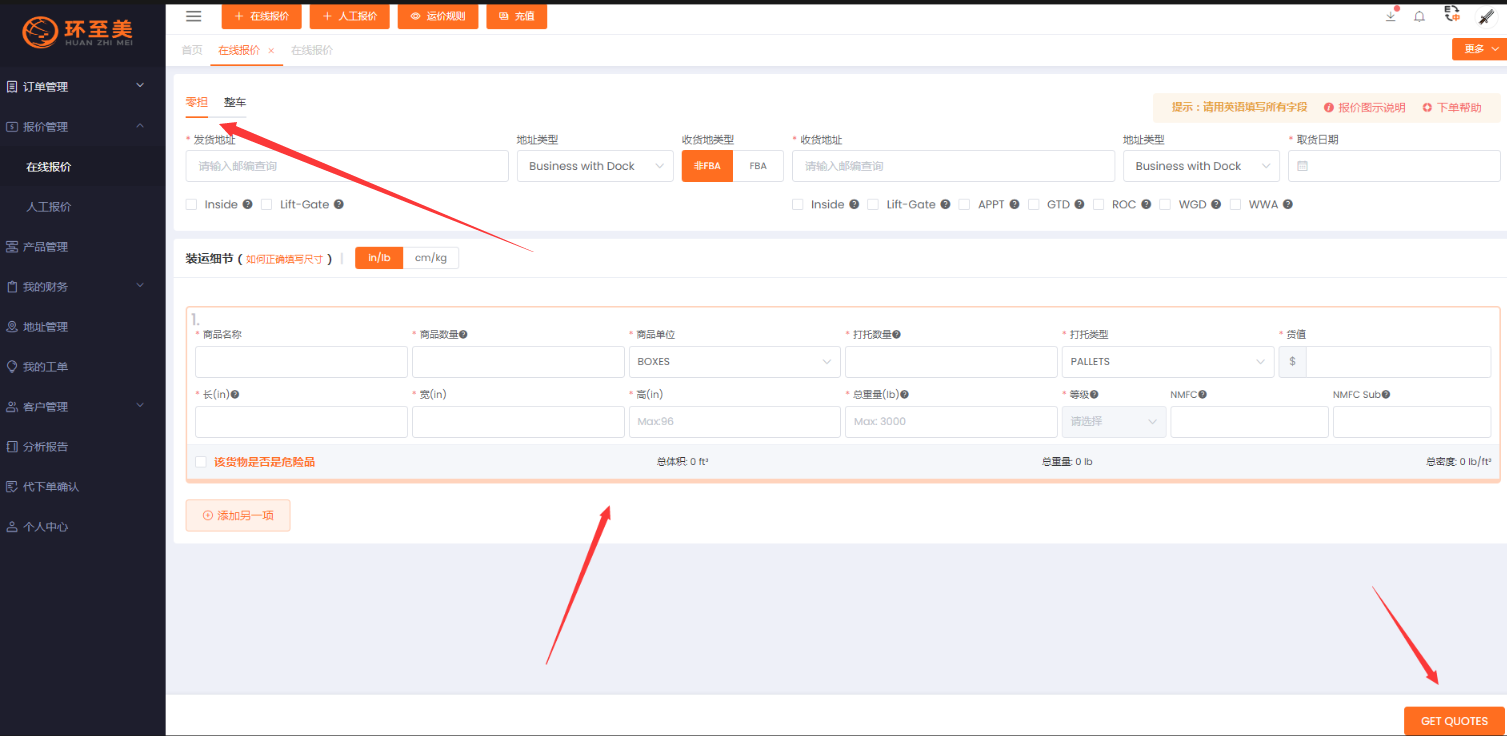Image resolution: width=1507 pixels, height=736 pixels.
Task: Expand the 更多 dropdown button
Action: point(1479,49)
